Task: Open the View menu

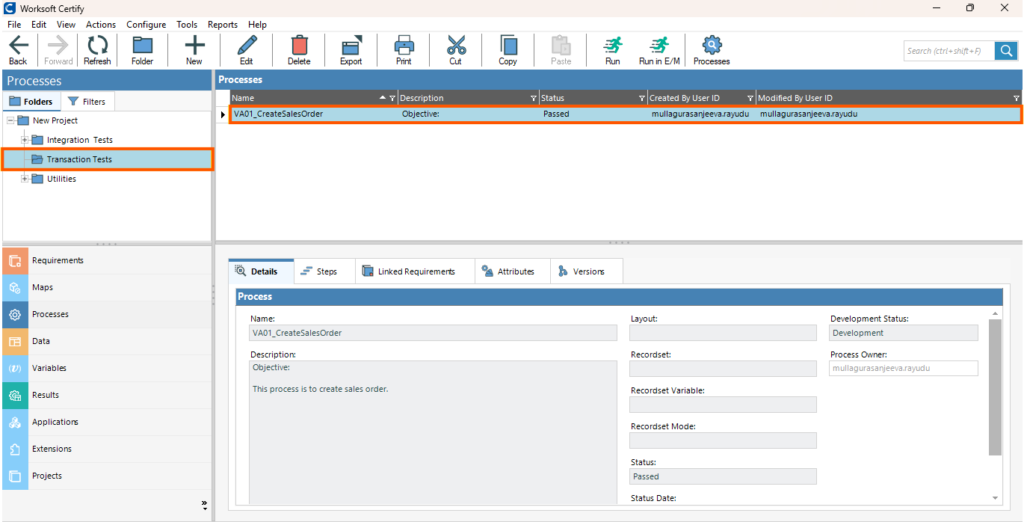Action: tap(66, 24)
